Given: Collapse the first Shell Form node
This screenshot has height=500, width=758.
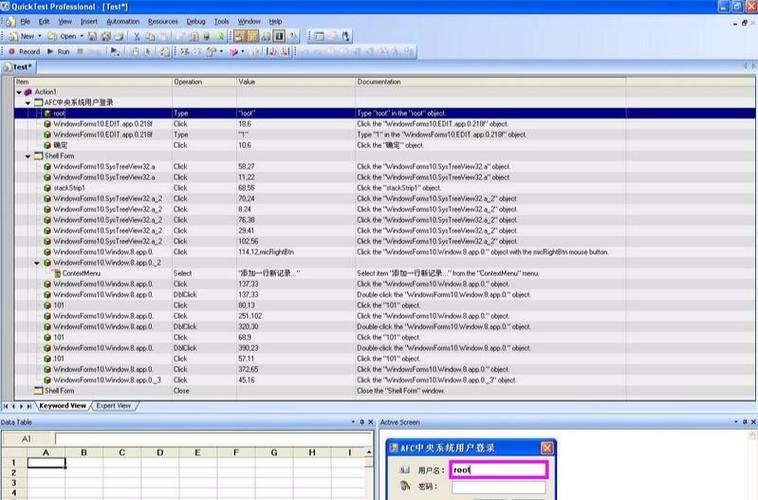Looking at the screenshot, I should [28, 156].
